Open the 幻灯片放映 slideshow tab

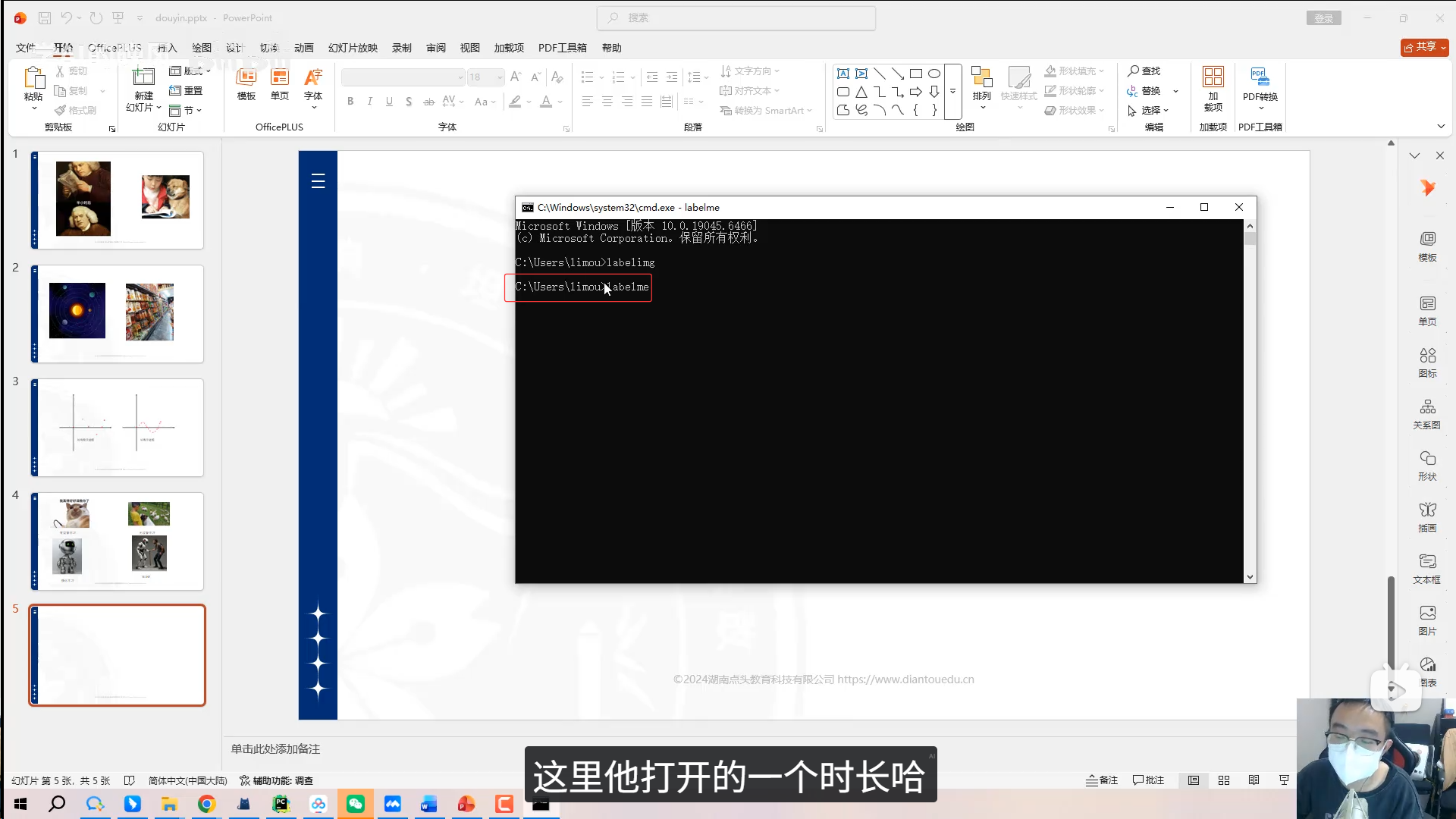tap(353, 48)
